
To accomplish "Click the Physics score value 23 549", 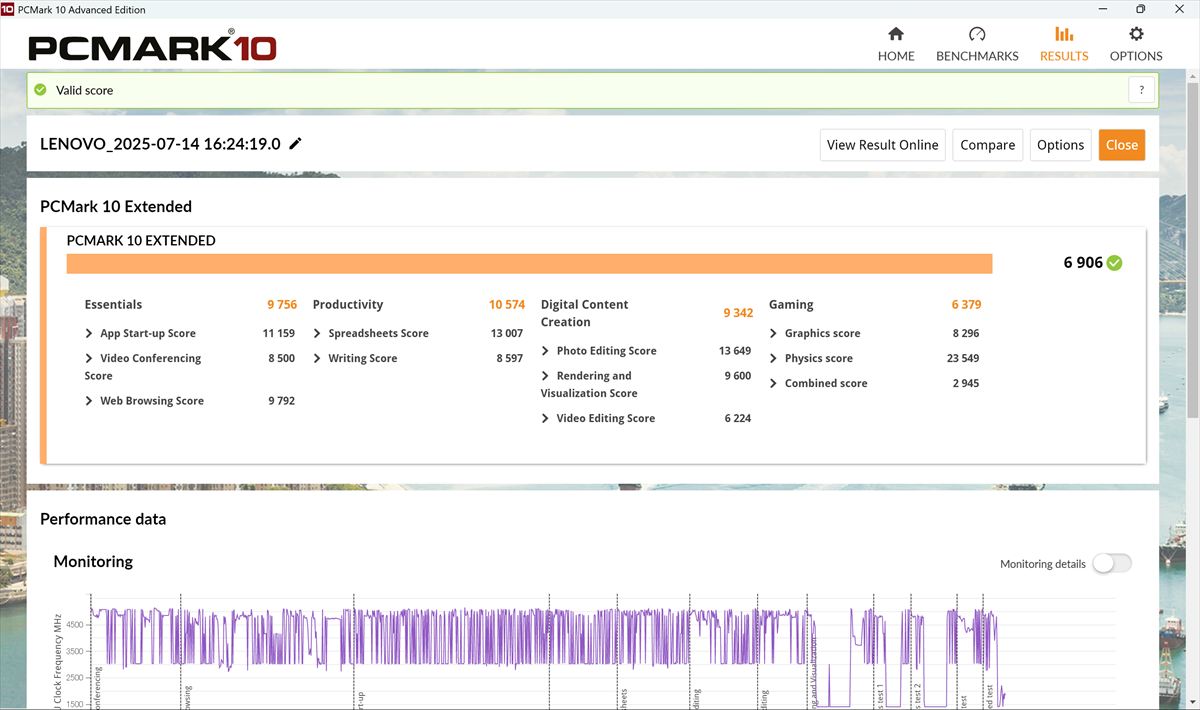I will tap(963, 358).
